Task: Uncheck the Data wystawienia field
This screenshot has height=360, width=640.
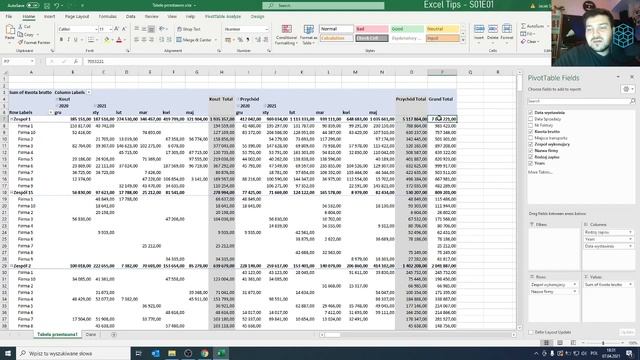Action: (531, 113)
